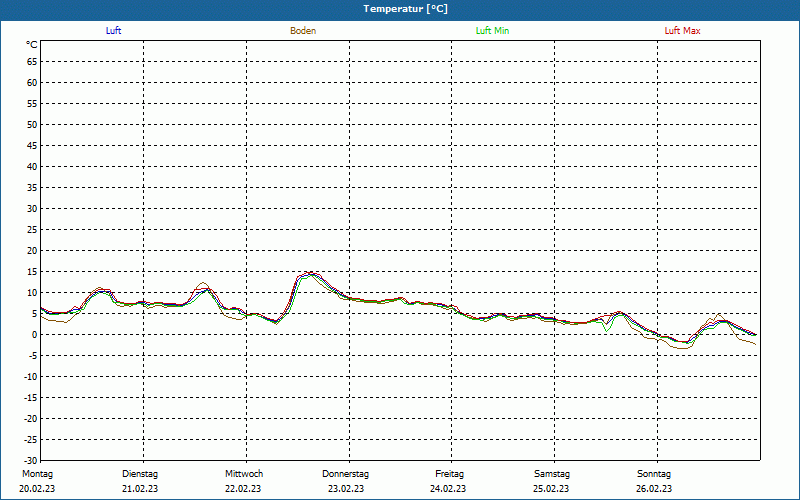Select the 50 value on temperature axis
This screenshot has width=800, height=500.
pyautogui.click(x=32, y=124)
